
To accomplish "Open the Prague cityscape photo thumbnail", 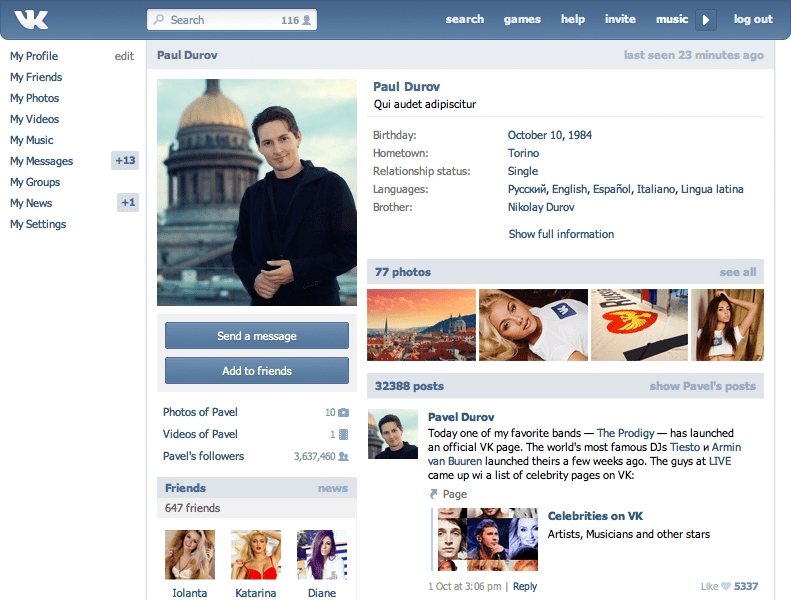I will pyautogui.click(x=421, y=325).
